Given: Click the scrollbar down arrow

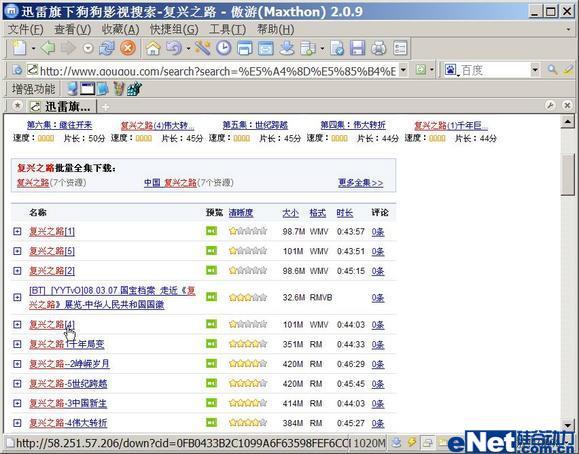Looking at the screenshot, I should [x=568, y=425].
